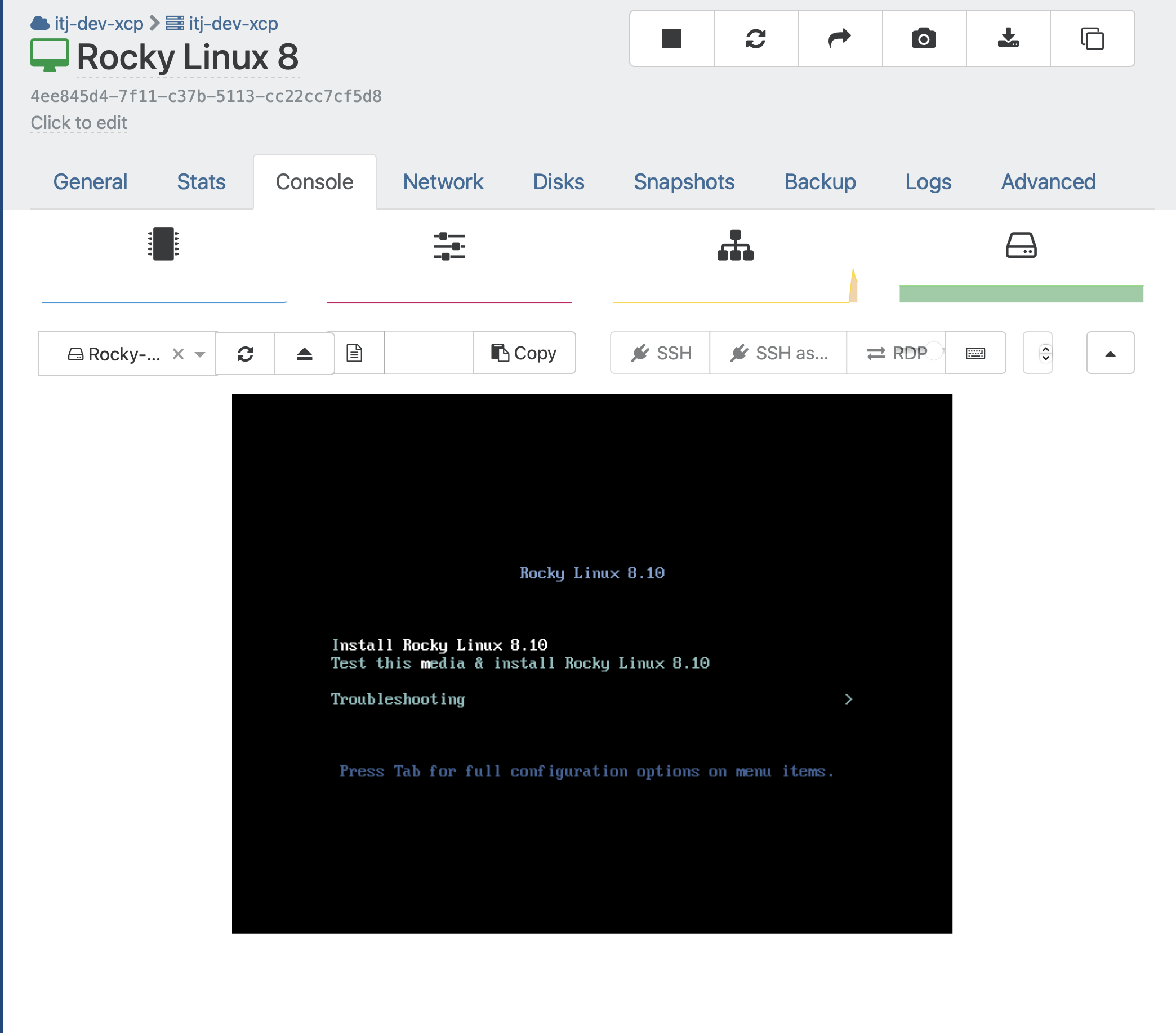Open the Rocky ISO dropdown arrow
Image resolution: width=1176 pixels, height=1033 pixels.
199,354
